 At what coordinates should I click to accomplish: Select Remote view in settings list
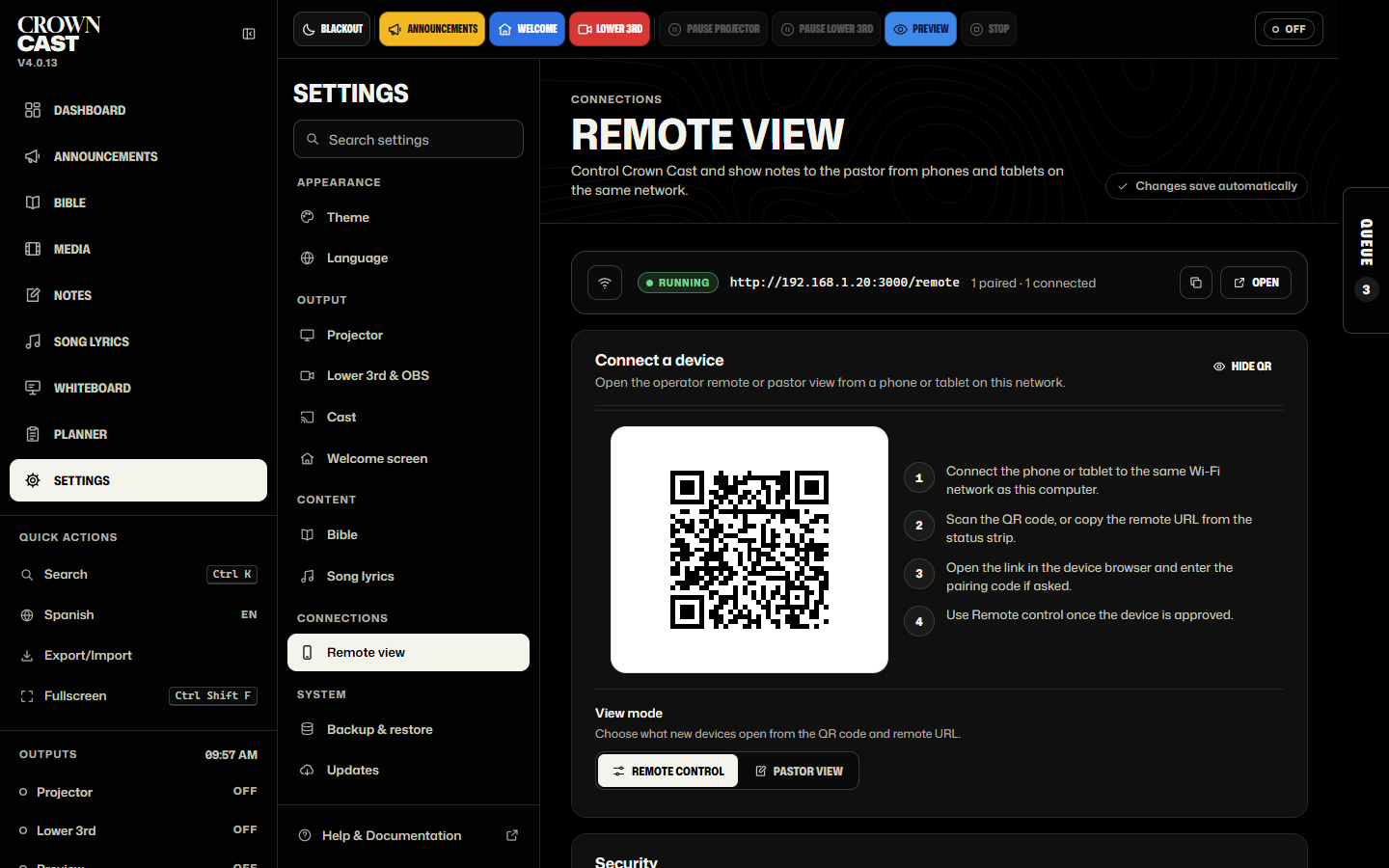408,652
